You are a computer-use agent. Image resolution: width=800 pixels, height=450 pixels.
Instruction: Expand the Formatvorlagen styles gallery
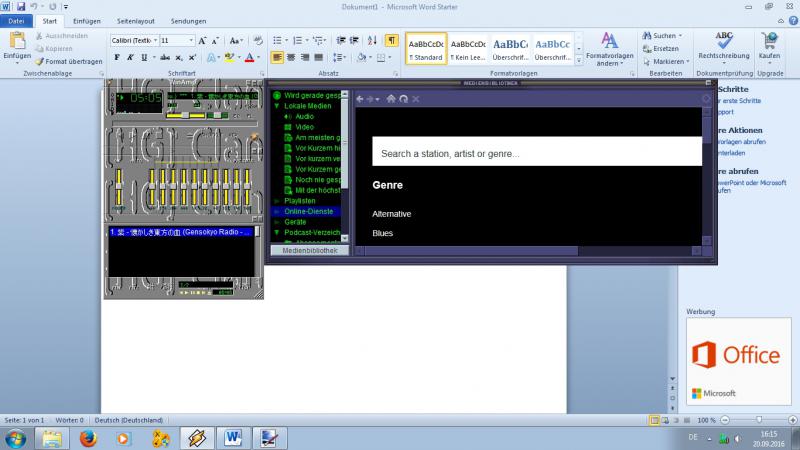[579, 60]
